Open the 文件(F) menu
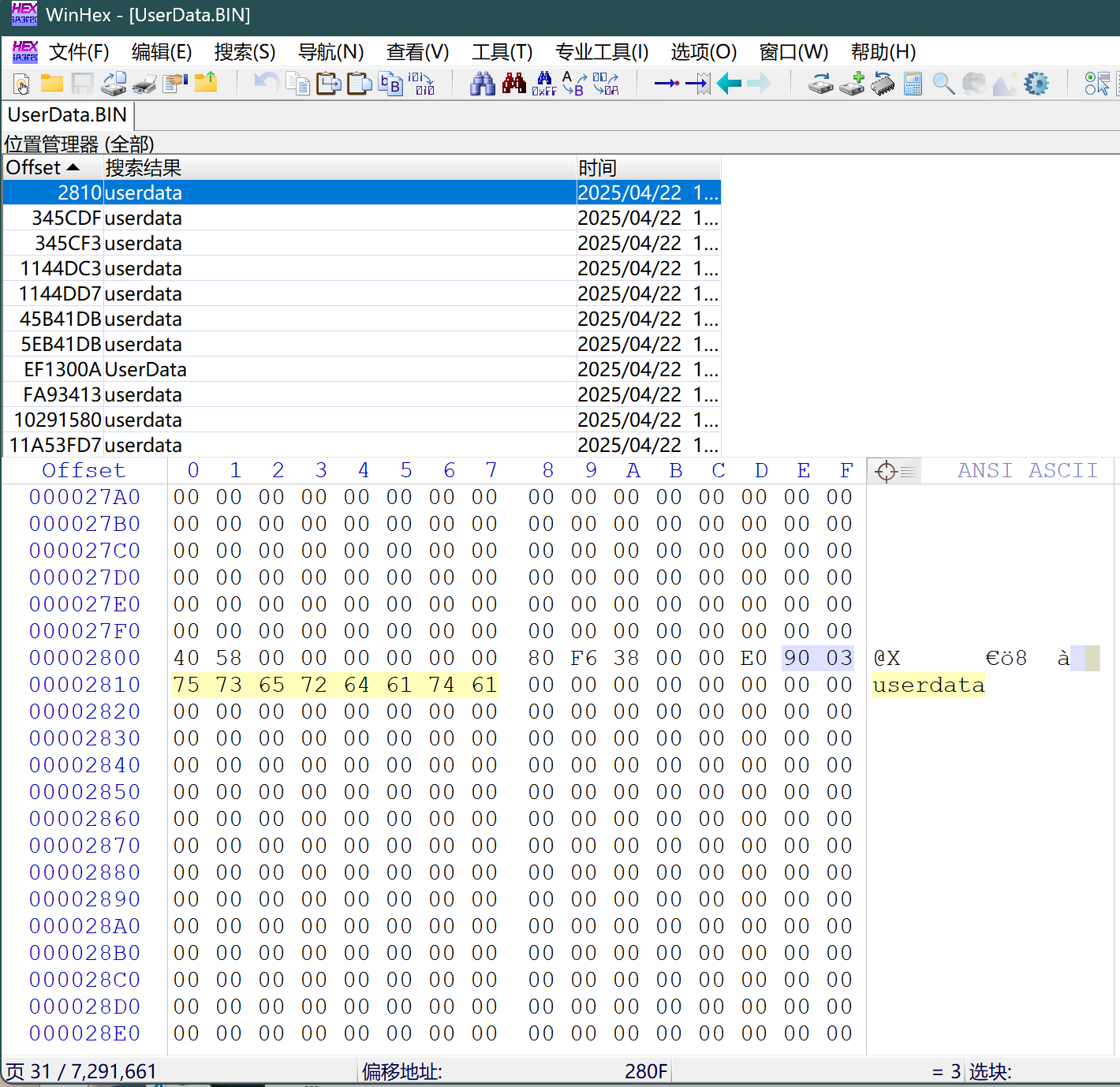 pyautogui.click(x=79, y=52)
